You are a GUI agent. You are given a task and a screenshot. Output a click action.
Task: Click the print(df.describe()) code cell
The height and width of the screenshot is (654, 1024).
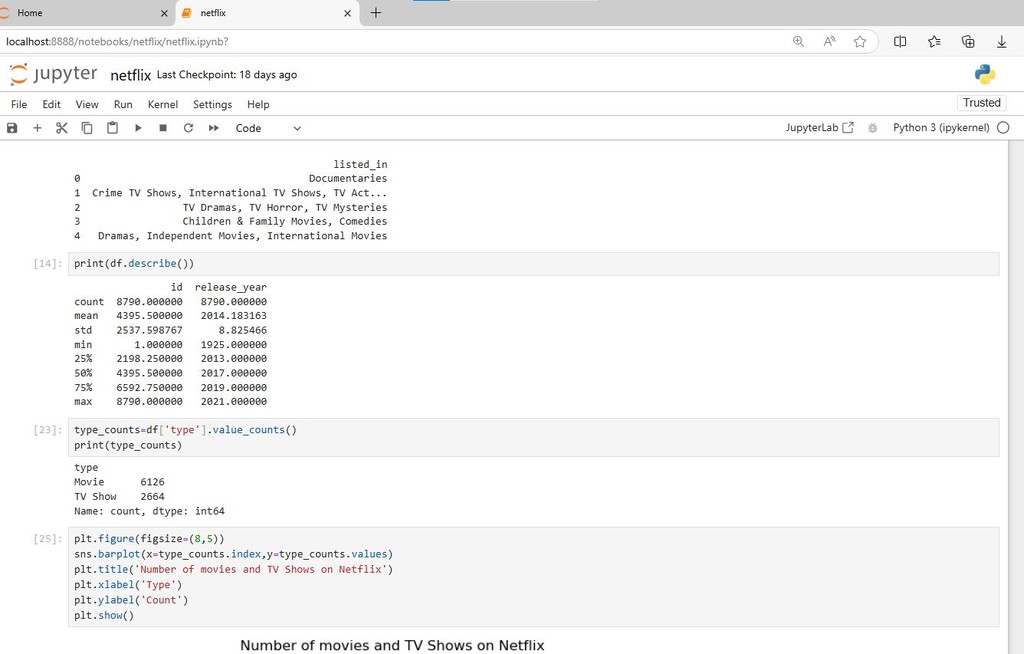tap(533, 263)
